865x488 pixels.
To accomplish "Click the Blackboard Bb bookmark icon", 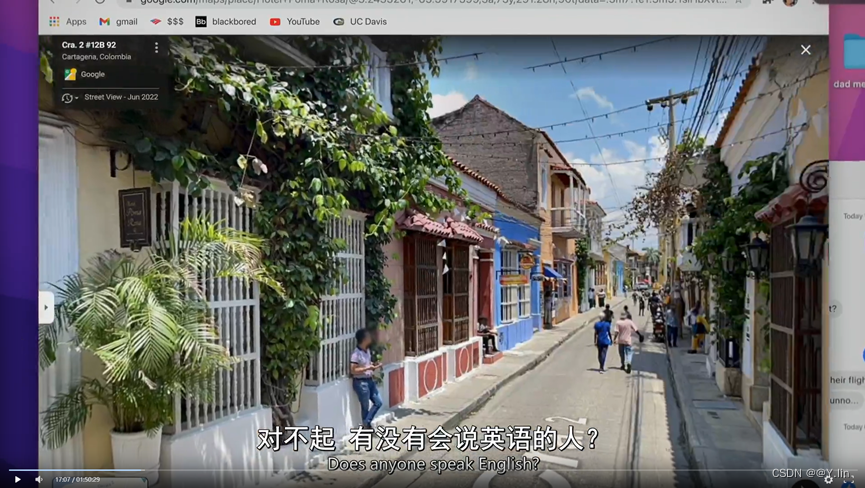I will [201, 22].
